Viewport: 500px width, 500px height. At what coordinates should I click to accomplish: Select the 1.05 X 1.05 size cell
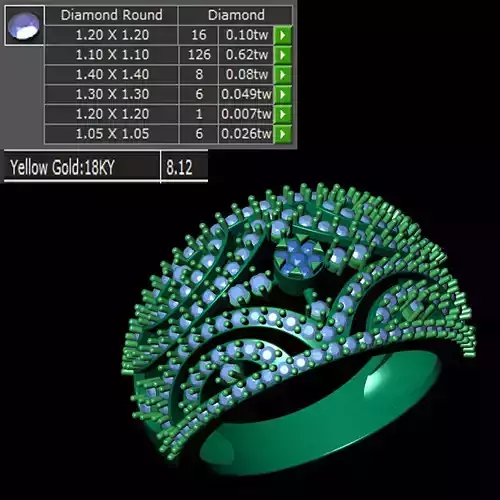click(x=112, y=134)
